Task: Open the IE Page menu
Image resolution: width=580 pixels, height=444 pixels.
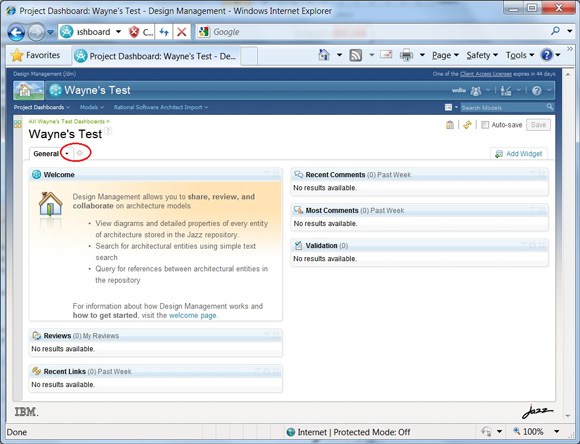Action: pyautogui.click(x=445, y=56)
